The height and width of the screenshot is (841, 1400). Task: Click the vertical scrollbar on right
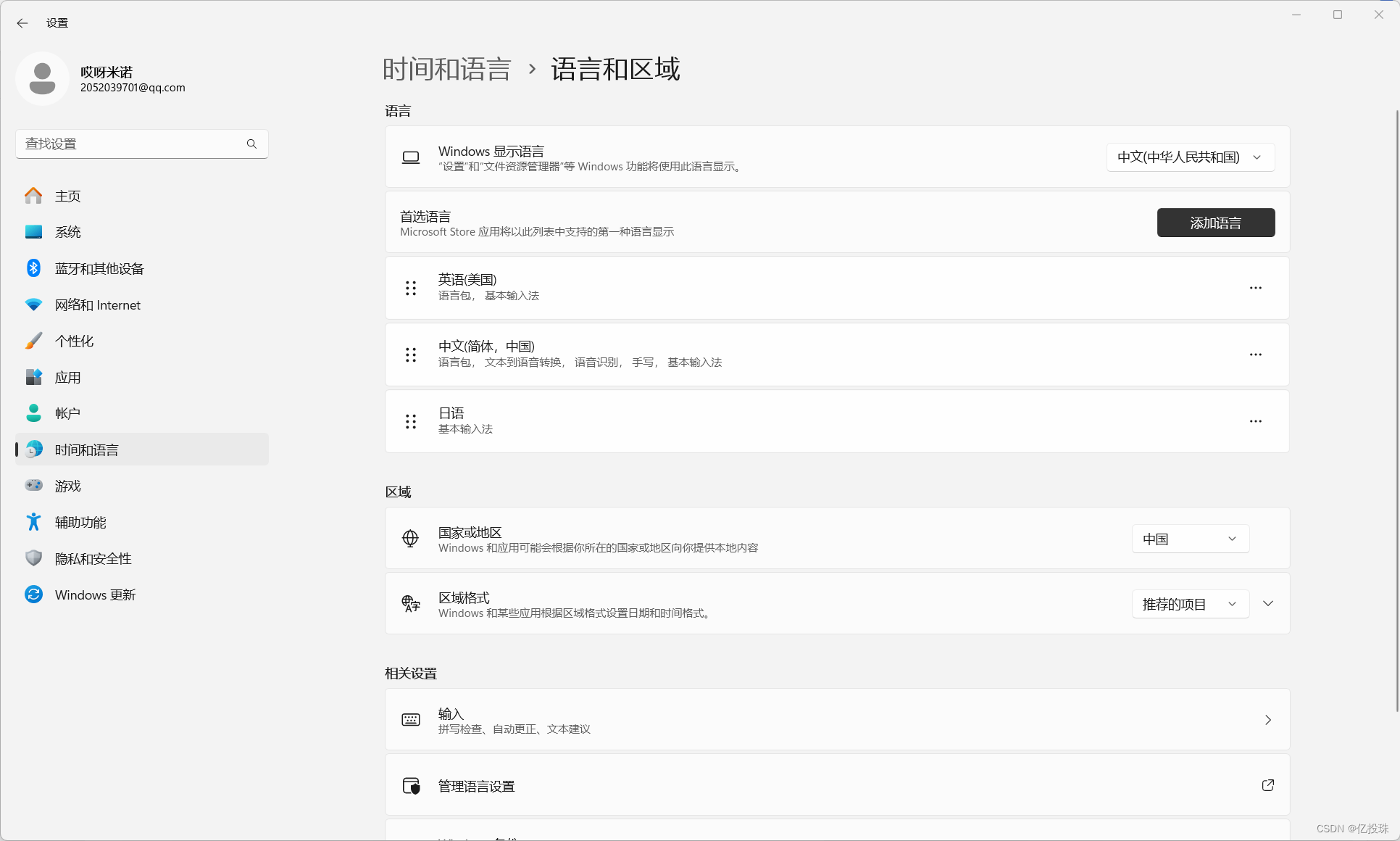coord(1396,406)
